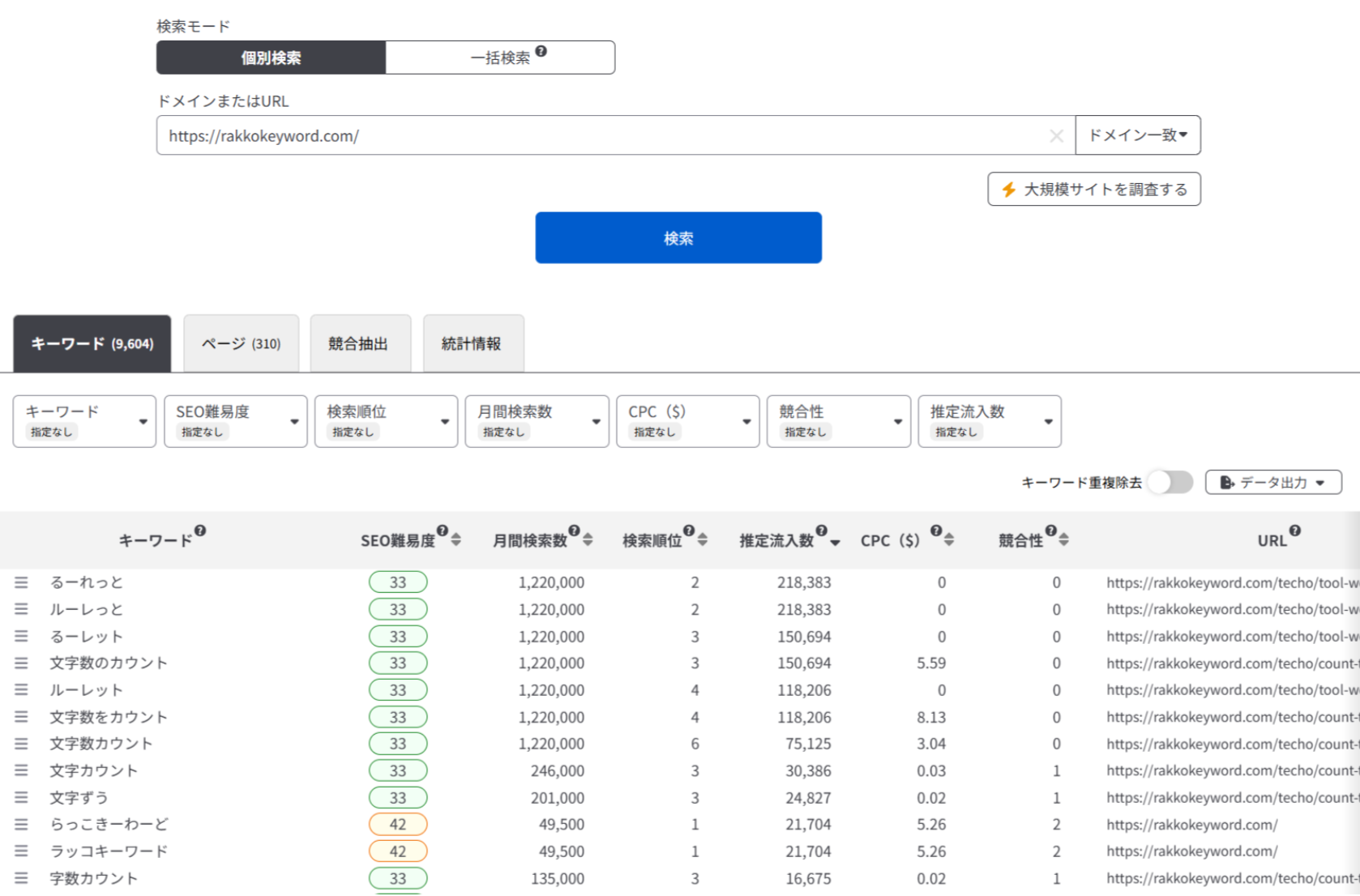Click the help icon next to キーワード column header
Image resolution: width=1360 pixels, height=896 pixels.
[200, 531]
